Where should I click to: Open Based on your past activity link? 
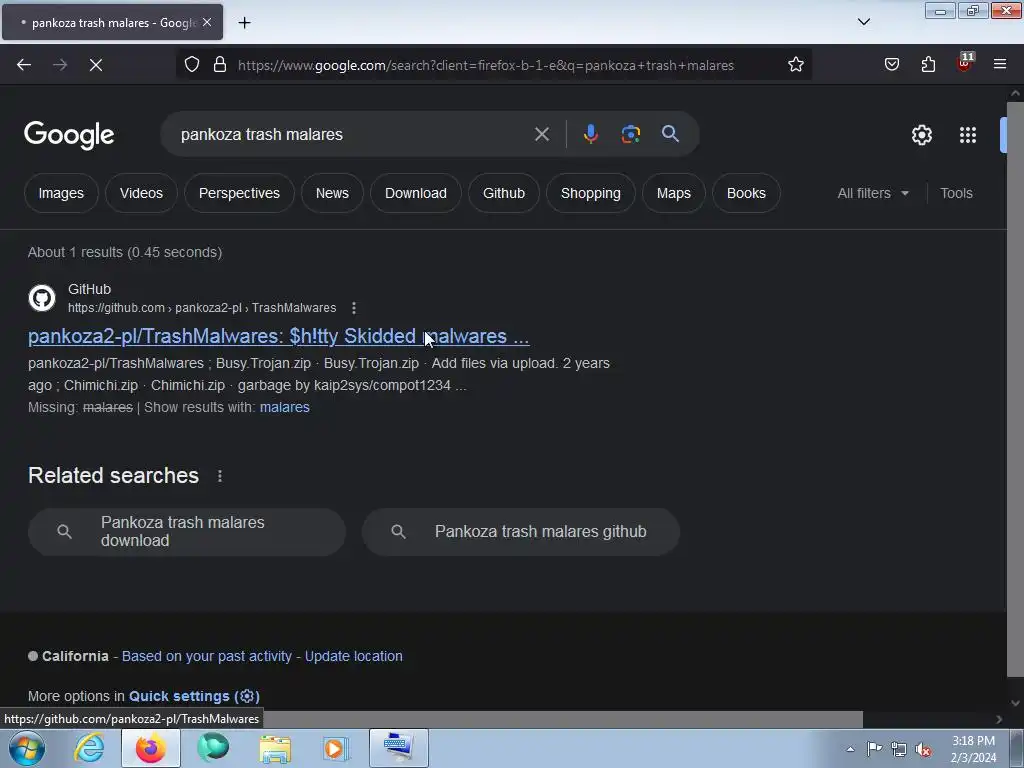tap(206, 656)
